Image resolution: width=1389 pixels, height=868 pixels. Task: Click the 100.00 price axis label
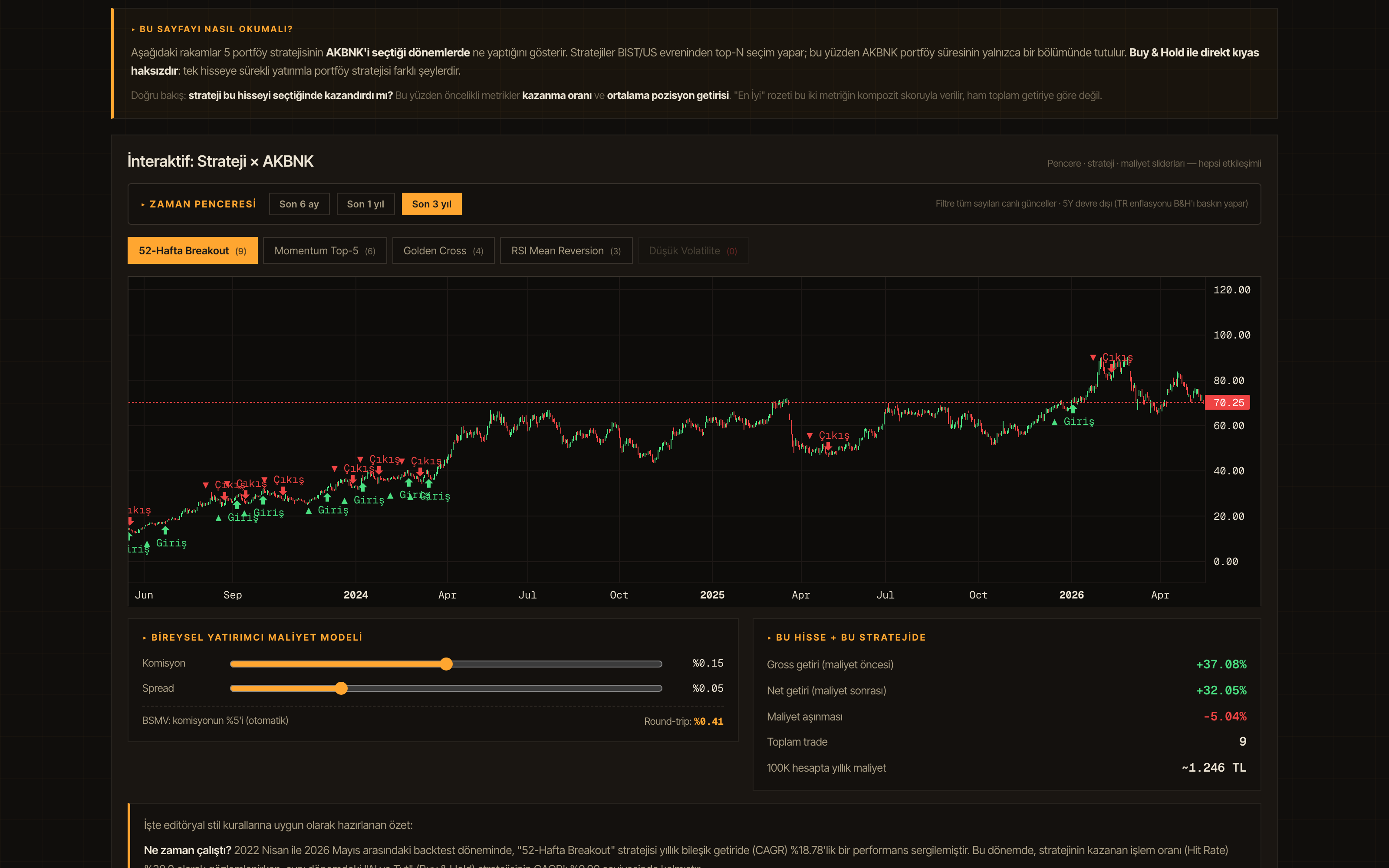tap(1232, 335)
